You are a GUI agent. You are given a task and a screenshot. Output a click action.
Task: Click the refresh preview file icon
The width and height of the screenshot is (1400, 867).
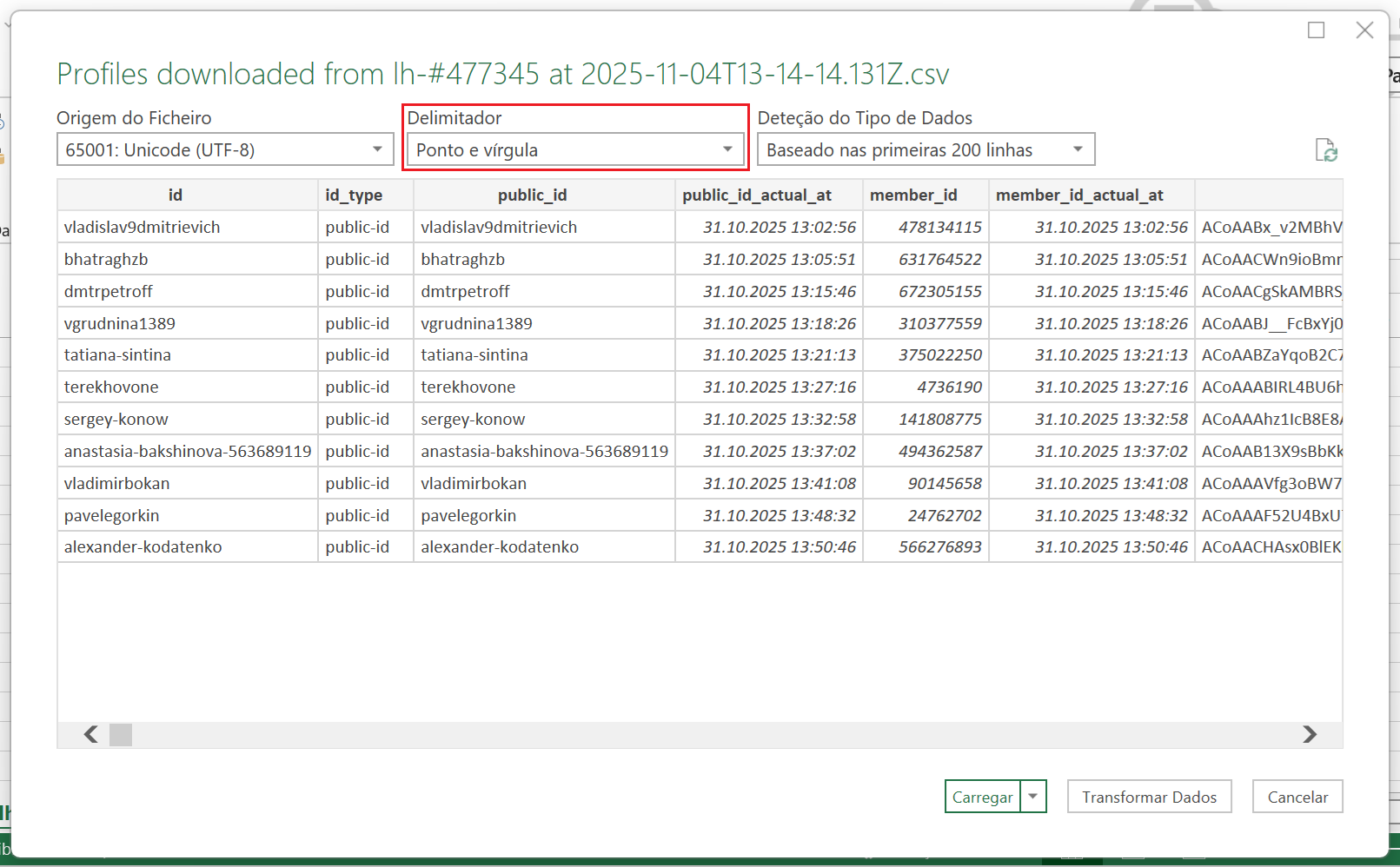coord(1325,150)
